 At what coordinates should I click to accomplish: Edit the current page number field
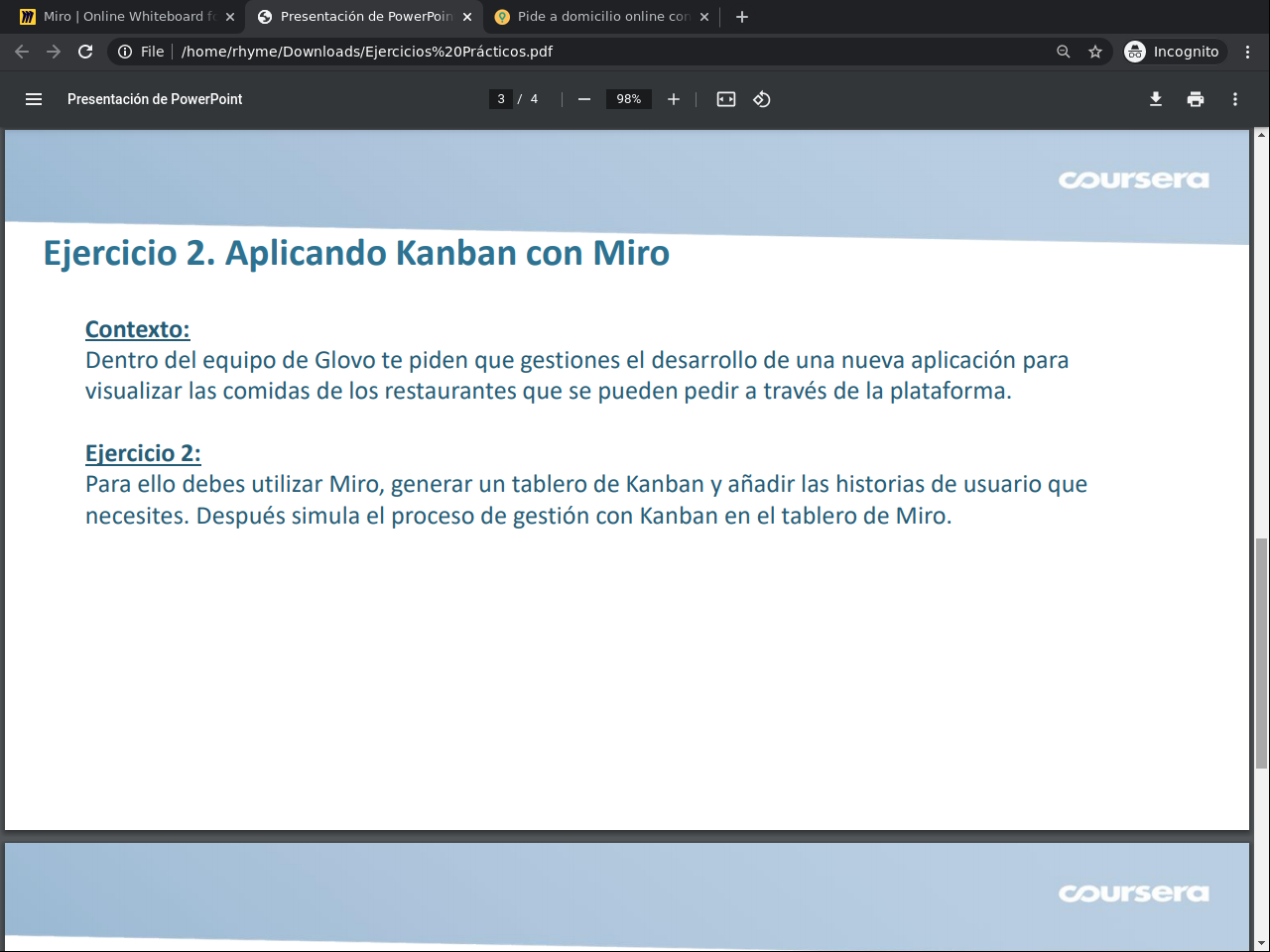click(x=501, y=99)
